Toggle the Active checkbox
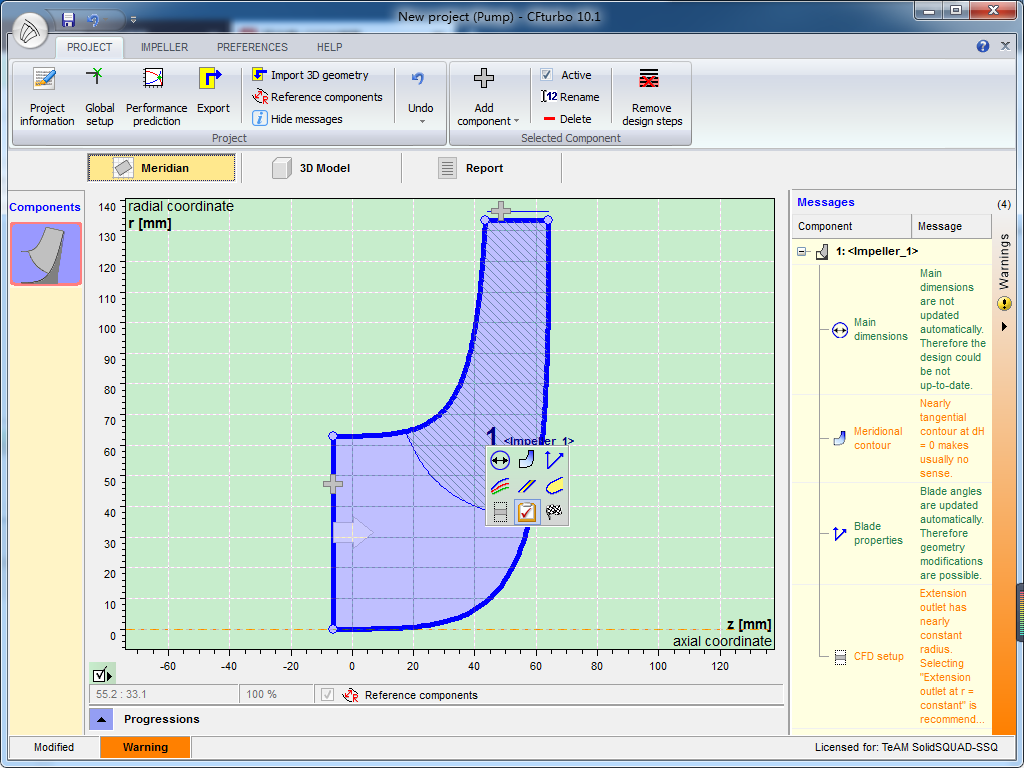 tap(547, 75)
